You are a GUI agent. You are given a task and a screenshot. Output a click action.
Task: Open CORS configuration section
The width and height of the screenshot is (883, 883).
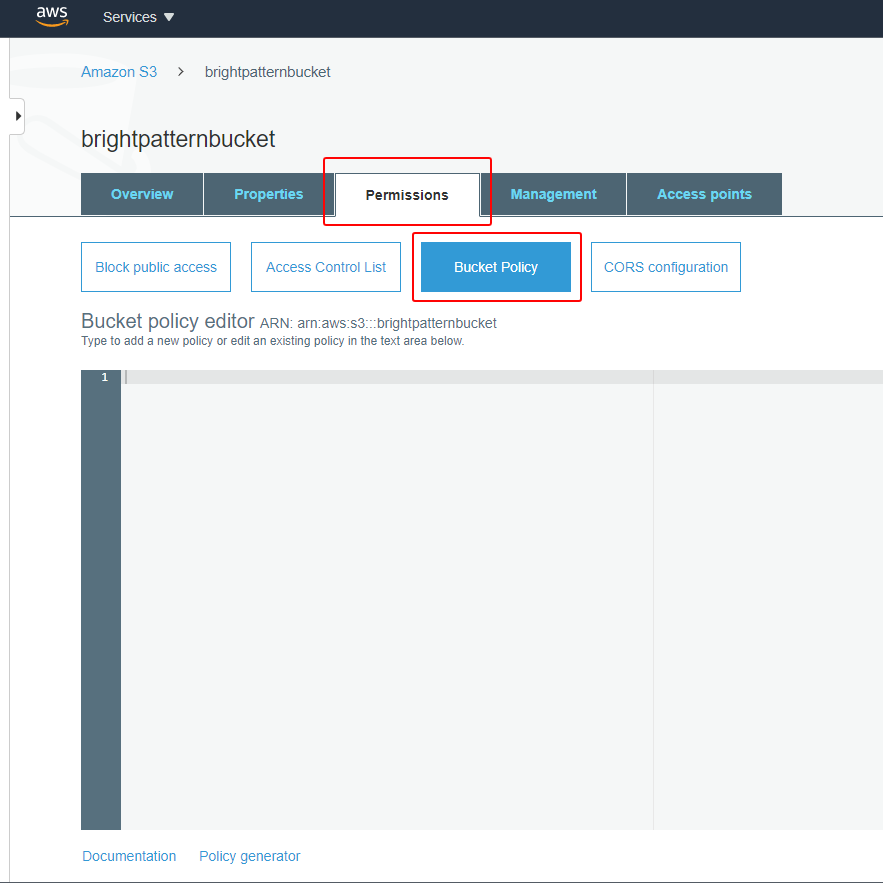(x=666, y=267)
